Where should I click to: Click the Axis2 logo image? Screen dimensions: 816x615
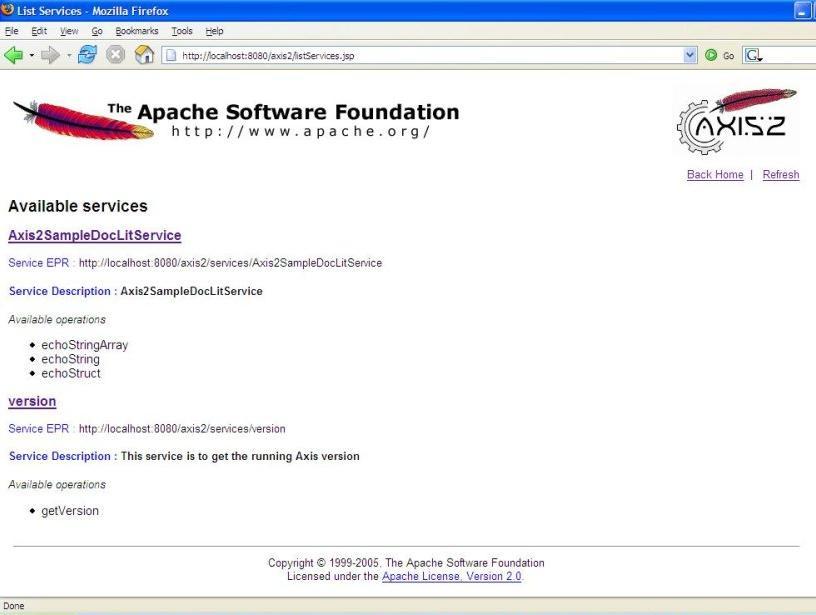point(737,121)
